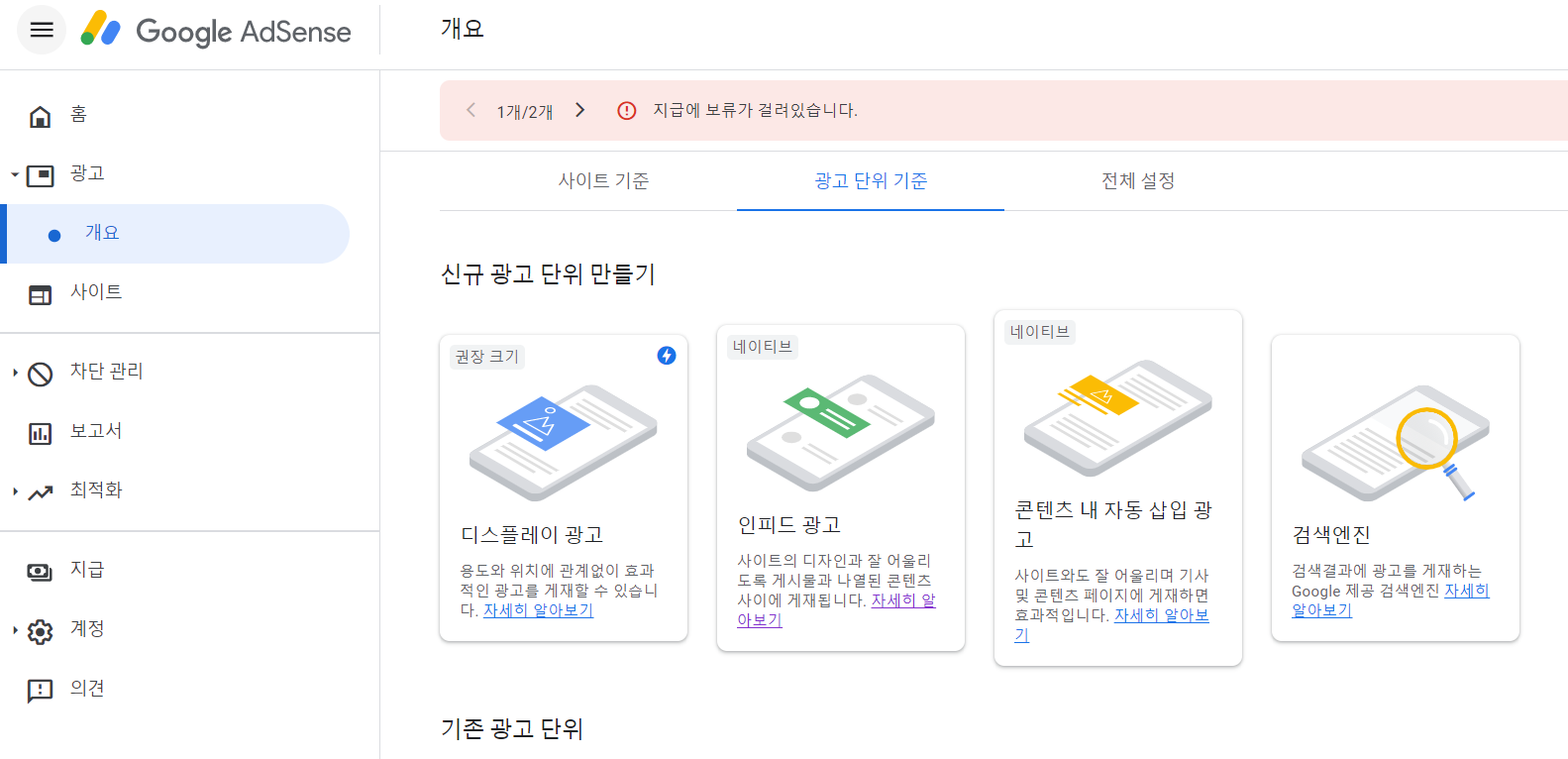
Task: Click the 네이티브 label on 인피드 card
Action: (x=763, y=347)
